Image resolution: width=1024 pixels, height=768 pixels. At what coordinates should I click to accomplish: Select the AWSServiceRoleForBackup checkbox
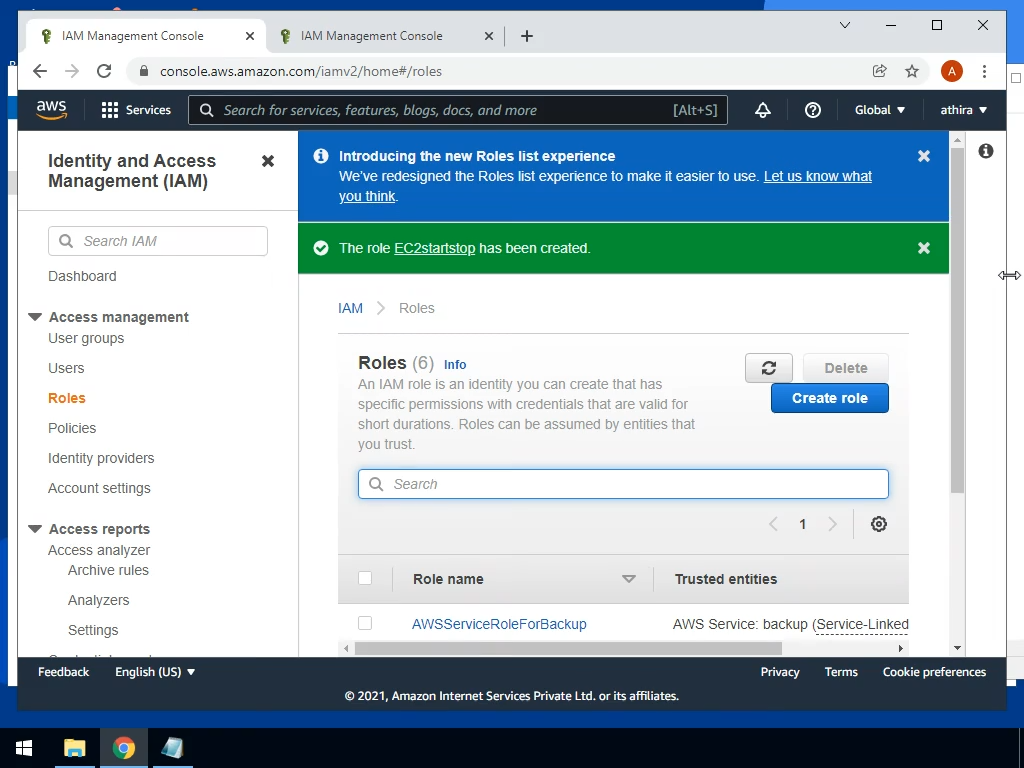[365, 623]
